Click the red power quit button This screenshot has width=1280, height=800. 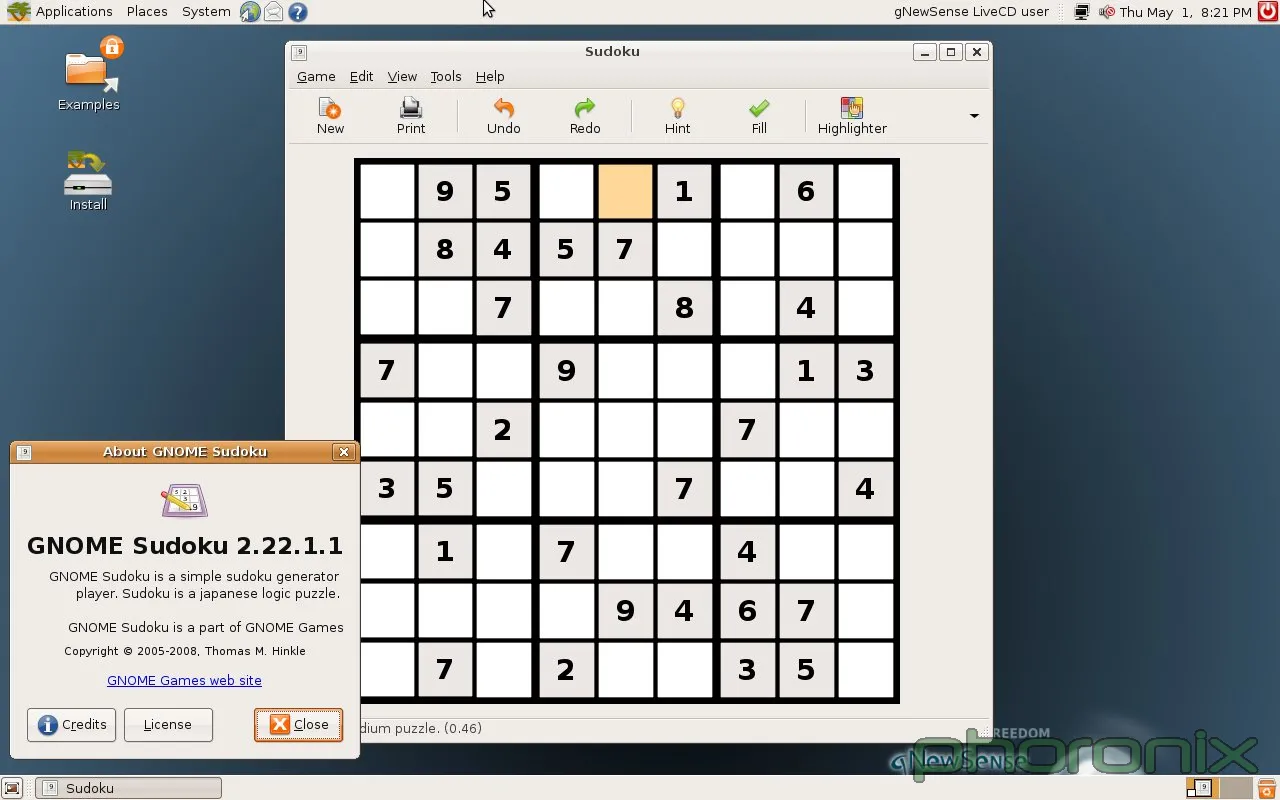coord(1267,12)
